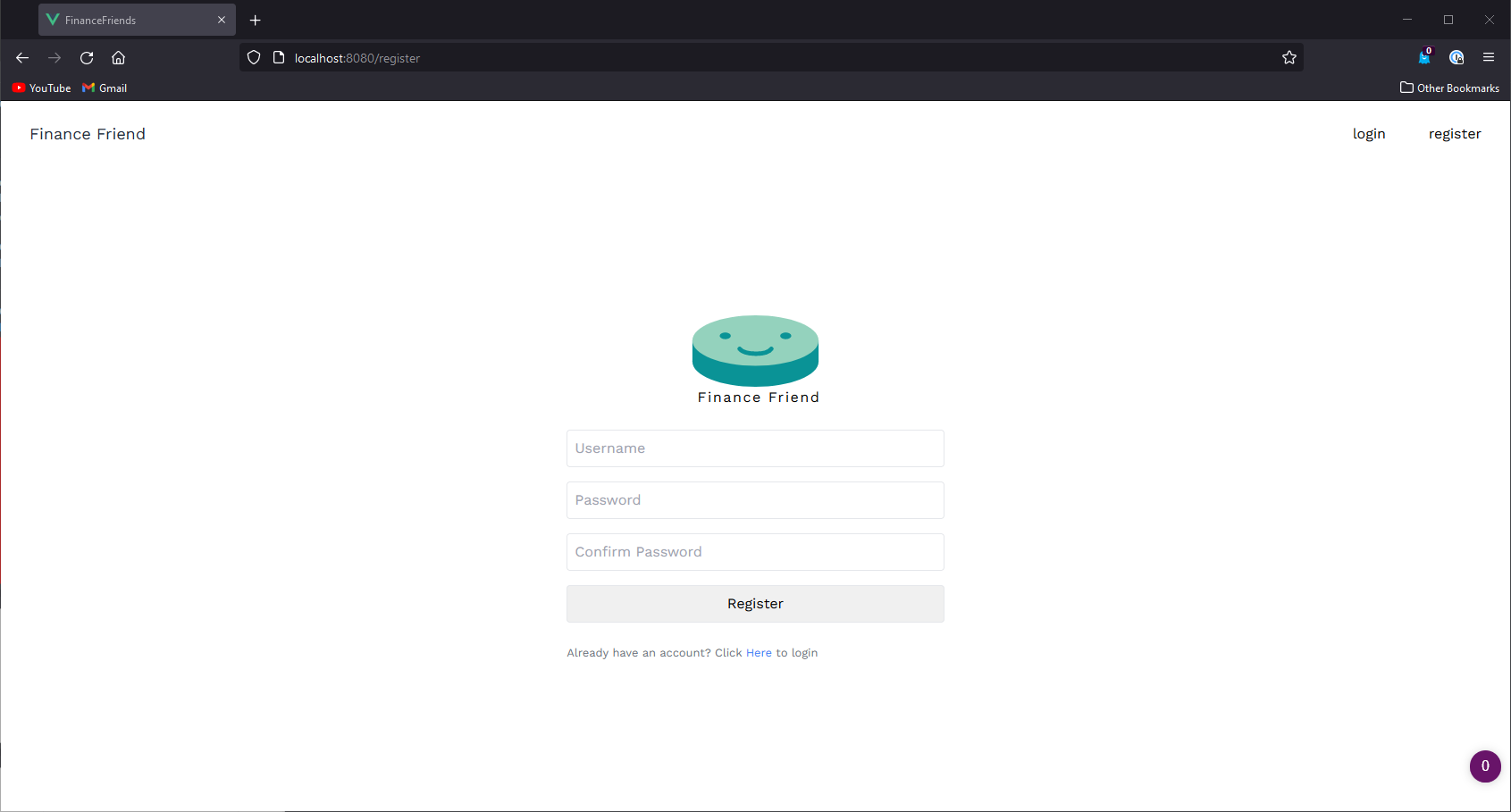Click the browser home icon
This screenshot has height=812, width=1511.
(x=119, y=57)
